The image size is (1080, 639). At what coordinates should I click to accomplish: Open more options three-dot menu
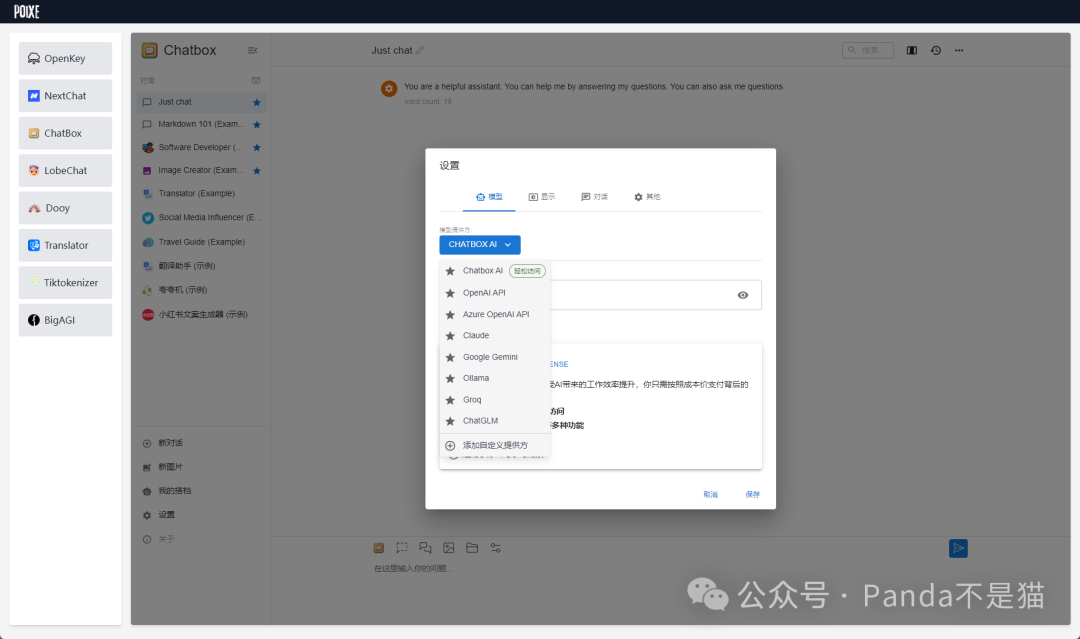click(x=959, y=50)
